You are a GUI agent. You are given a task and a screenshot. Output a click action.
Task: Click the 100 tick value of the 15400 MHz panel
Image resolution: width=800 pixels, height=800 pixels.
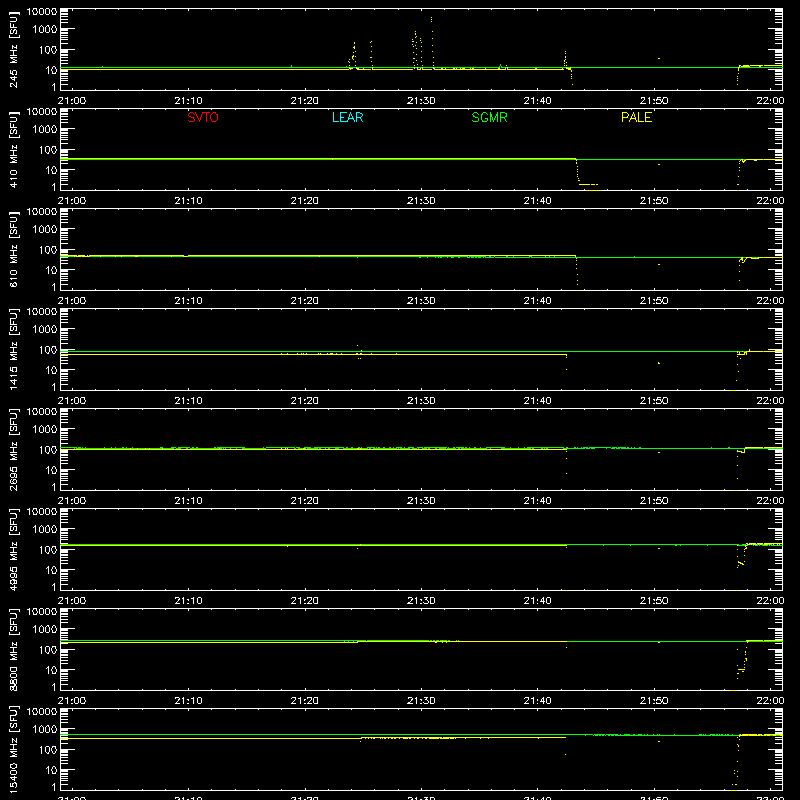(x=48, y=750)
